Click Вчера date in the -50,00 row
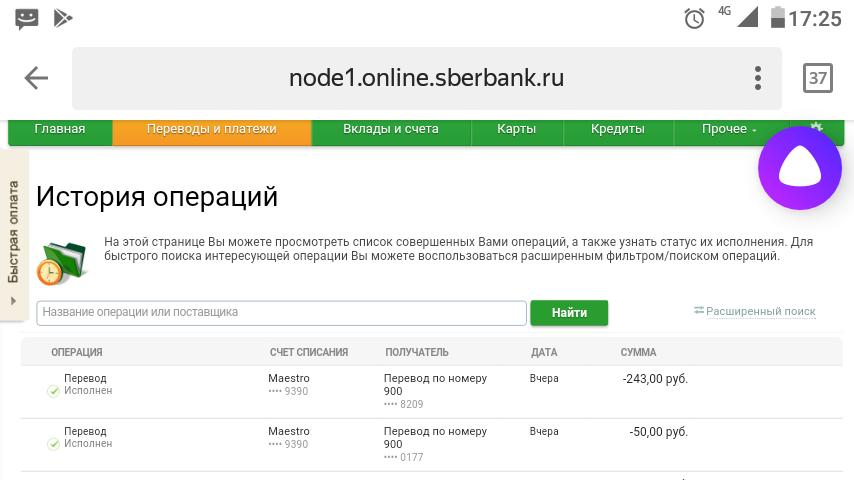The height and width of the screenshot is (480, 854). pos(544,431)
